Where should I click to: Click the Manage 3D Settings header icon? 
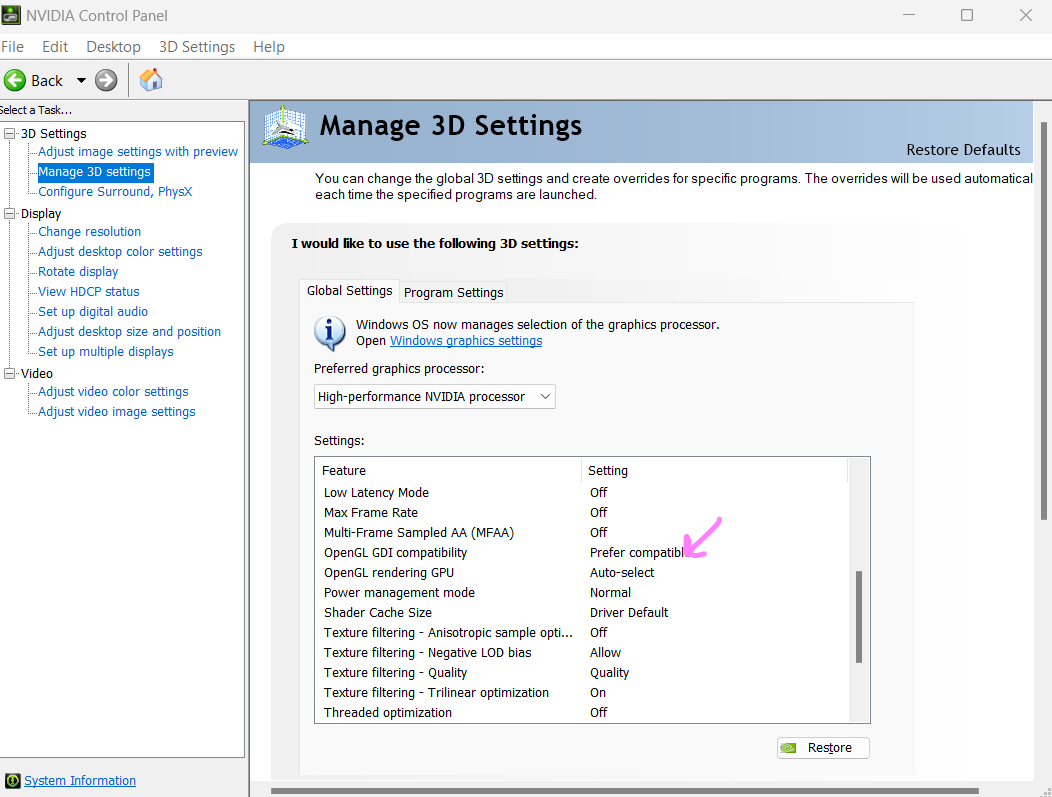(285, 127)
